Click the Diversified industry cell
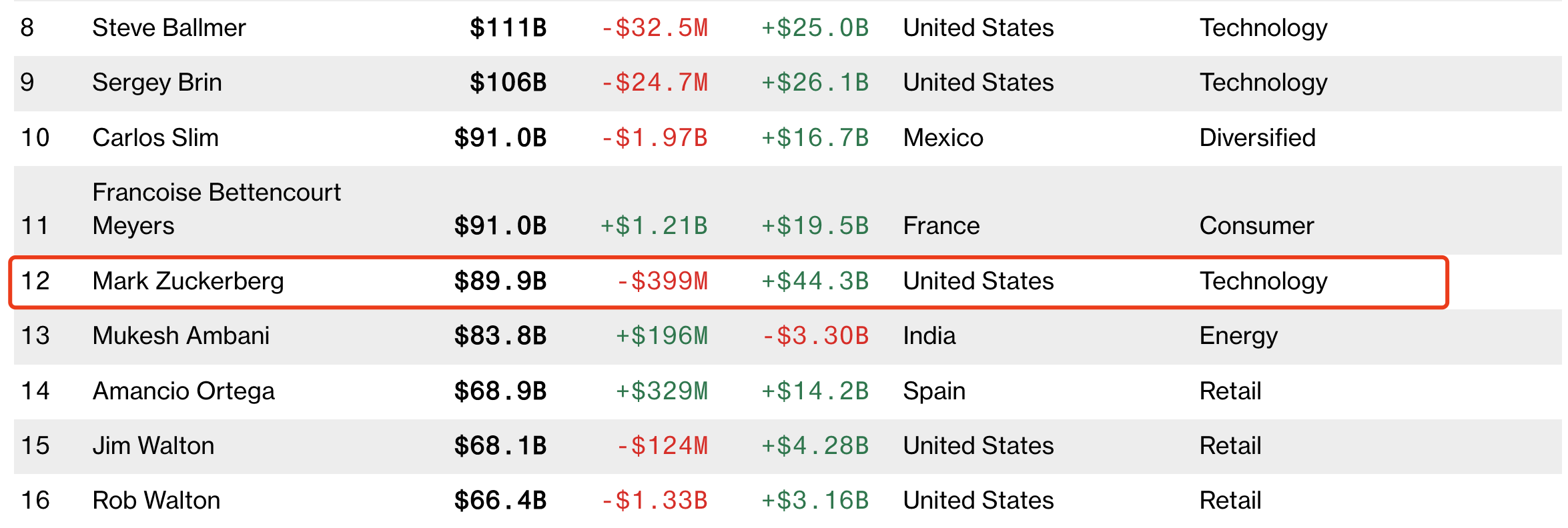 coord(1257,138)
